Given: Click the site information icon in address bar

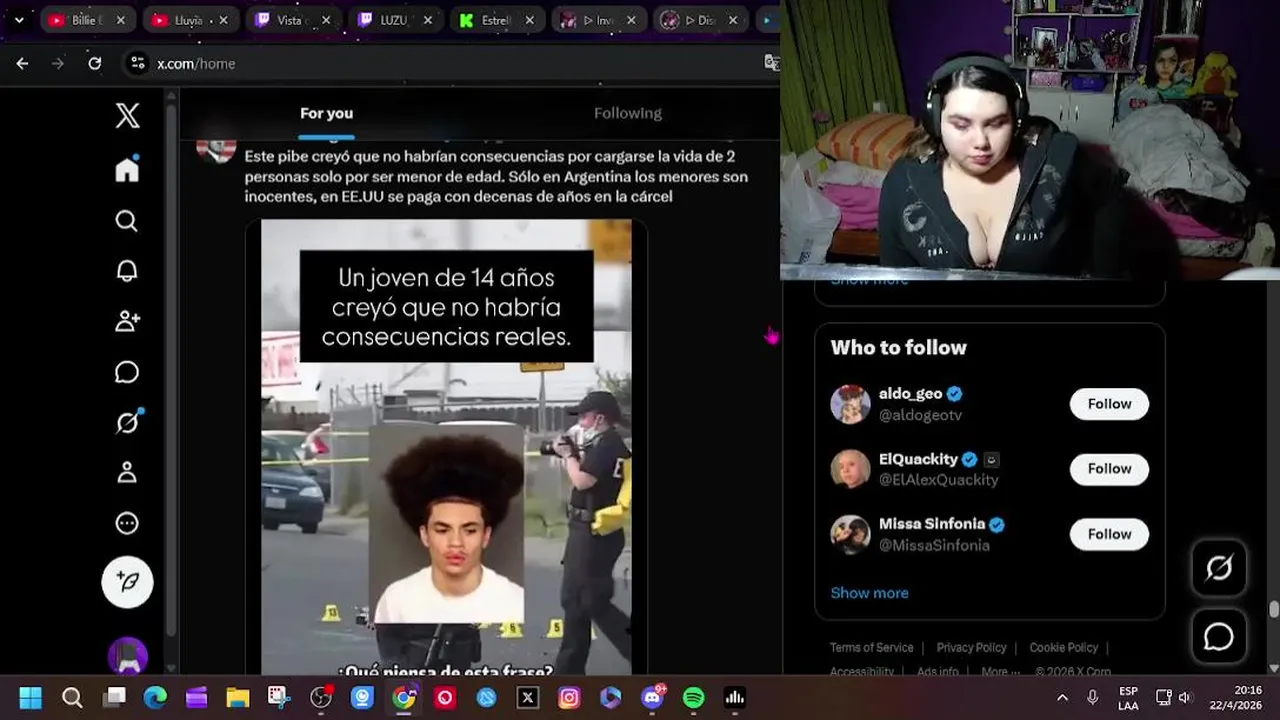Looking at the screenshot, I should tap(138, 63).
